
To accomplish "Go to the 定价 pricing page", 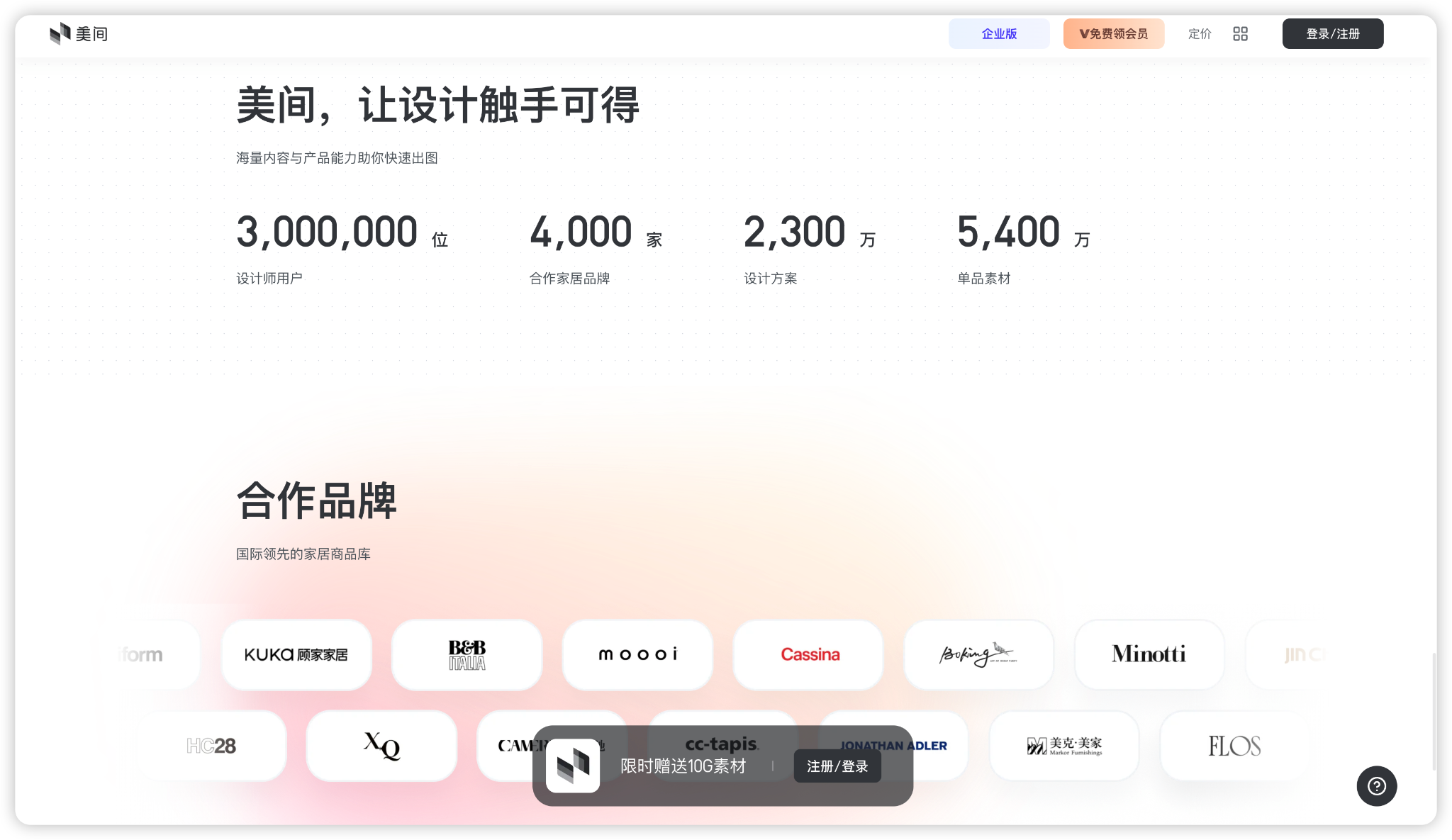I will point(1200,34).
